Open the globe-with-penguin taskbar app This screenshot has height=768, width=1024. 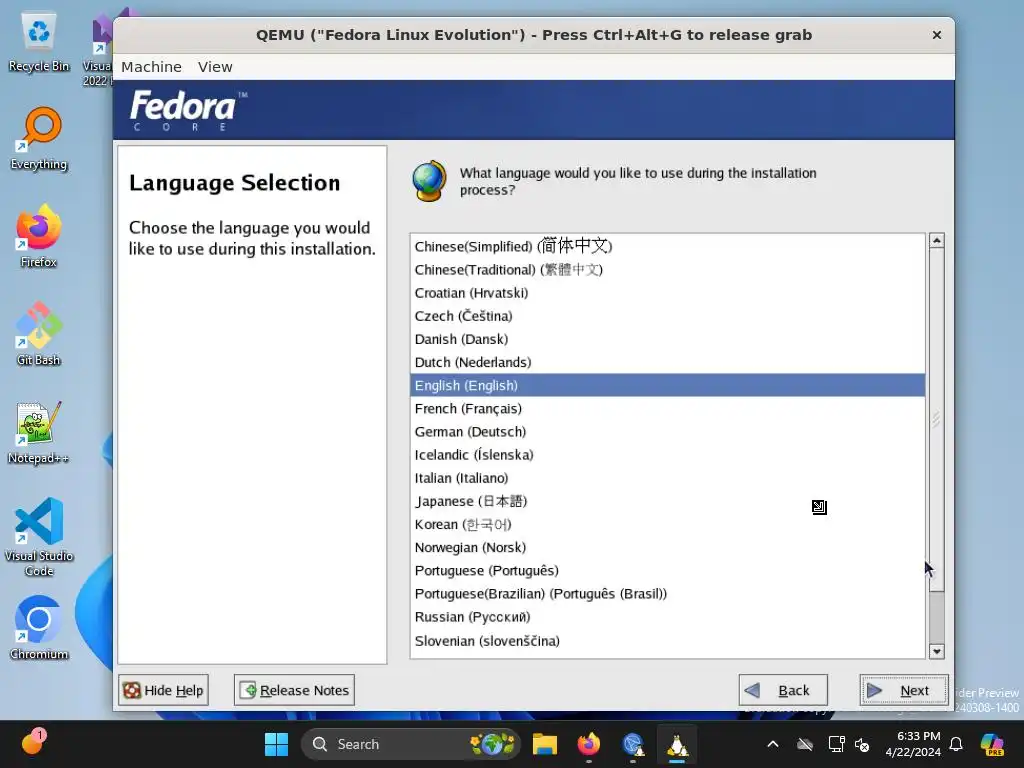pyautogui.click(x=633, y=744)
